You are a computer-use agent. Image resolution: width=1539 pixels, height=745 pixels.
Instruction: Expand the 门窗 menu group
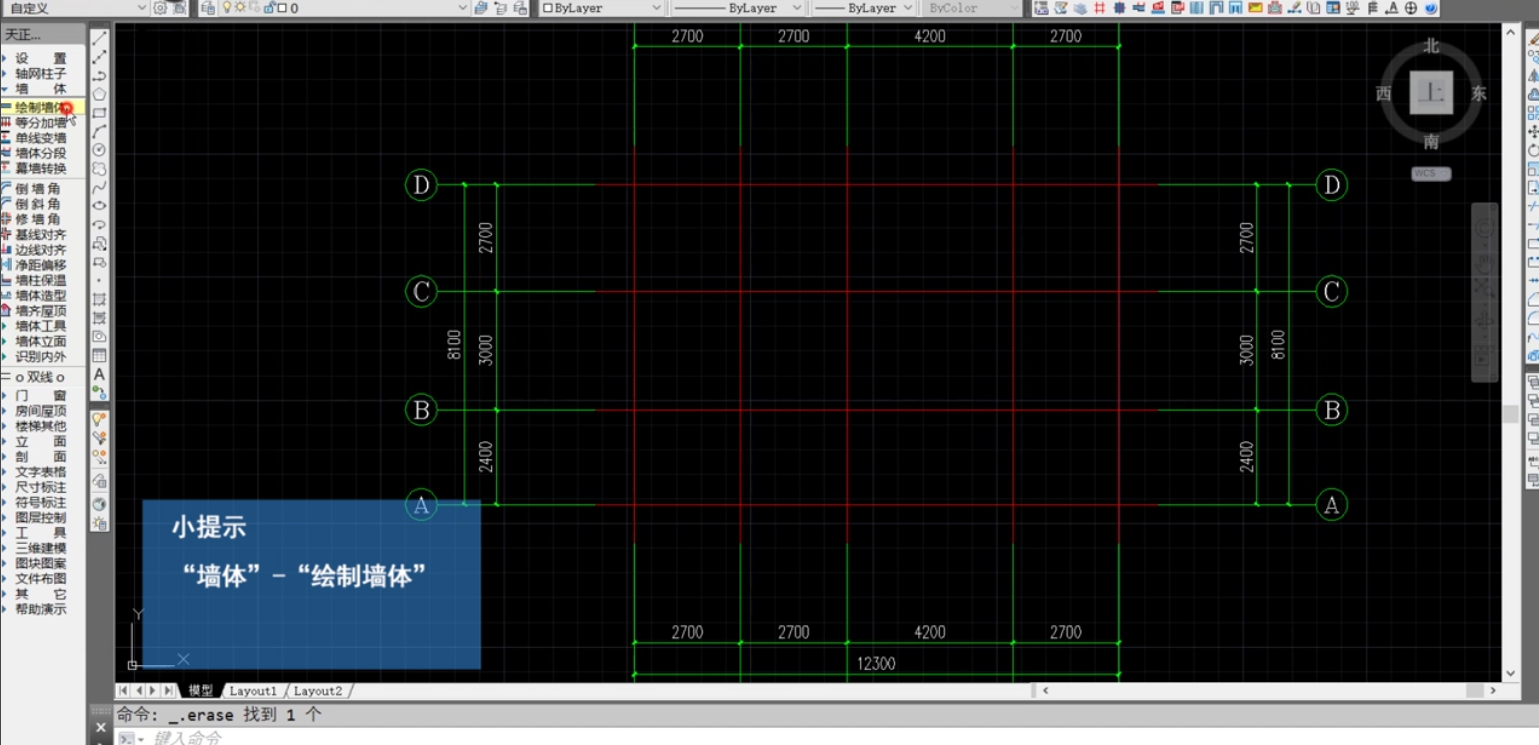40,396
